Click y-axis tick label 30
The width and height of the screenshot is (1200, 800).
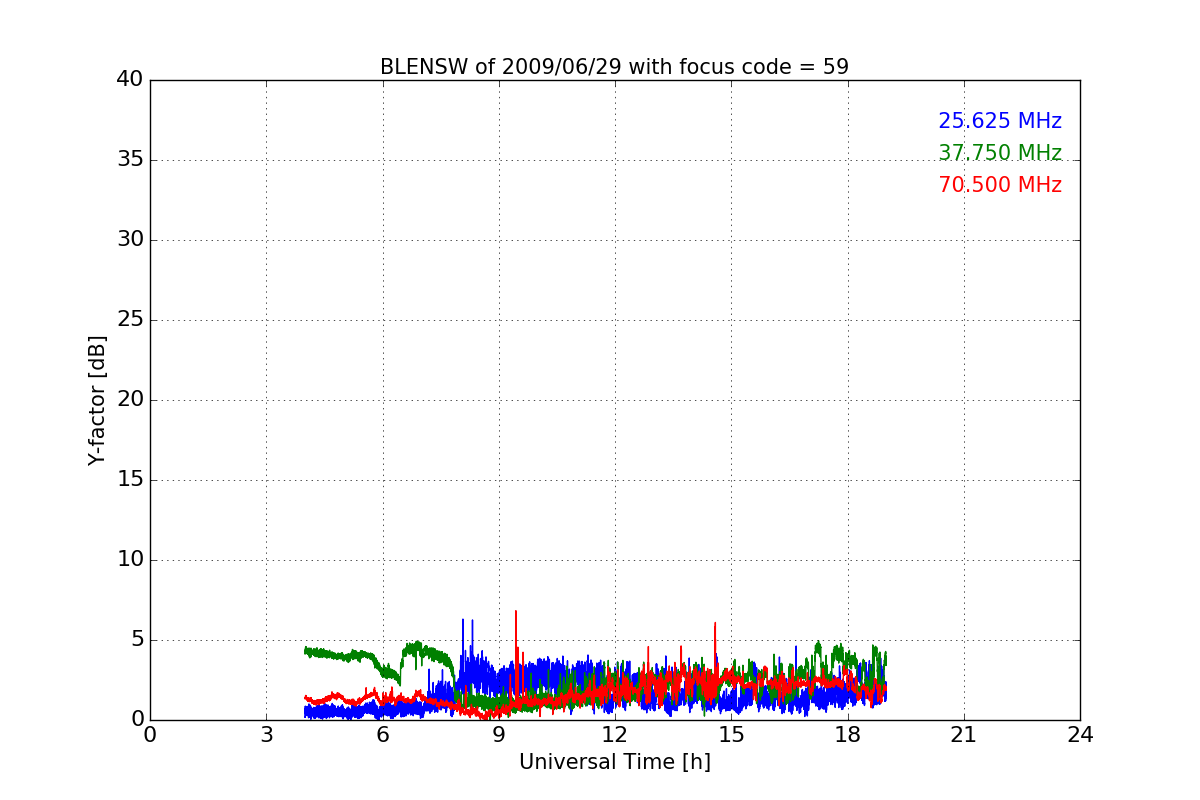[129, 240]
